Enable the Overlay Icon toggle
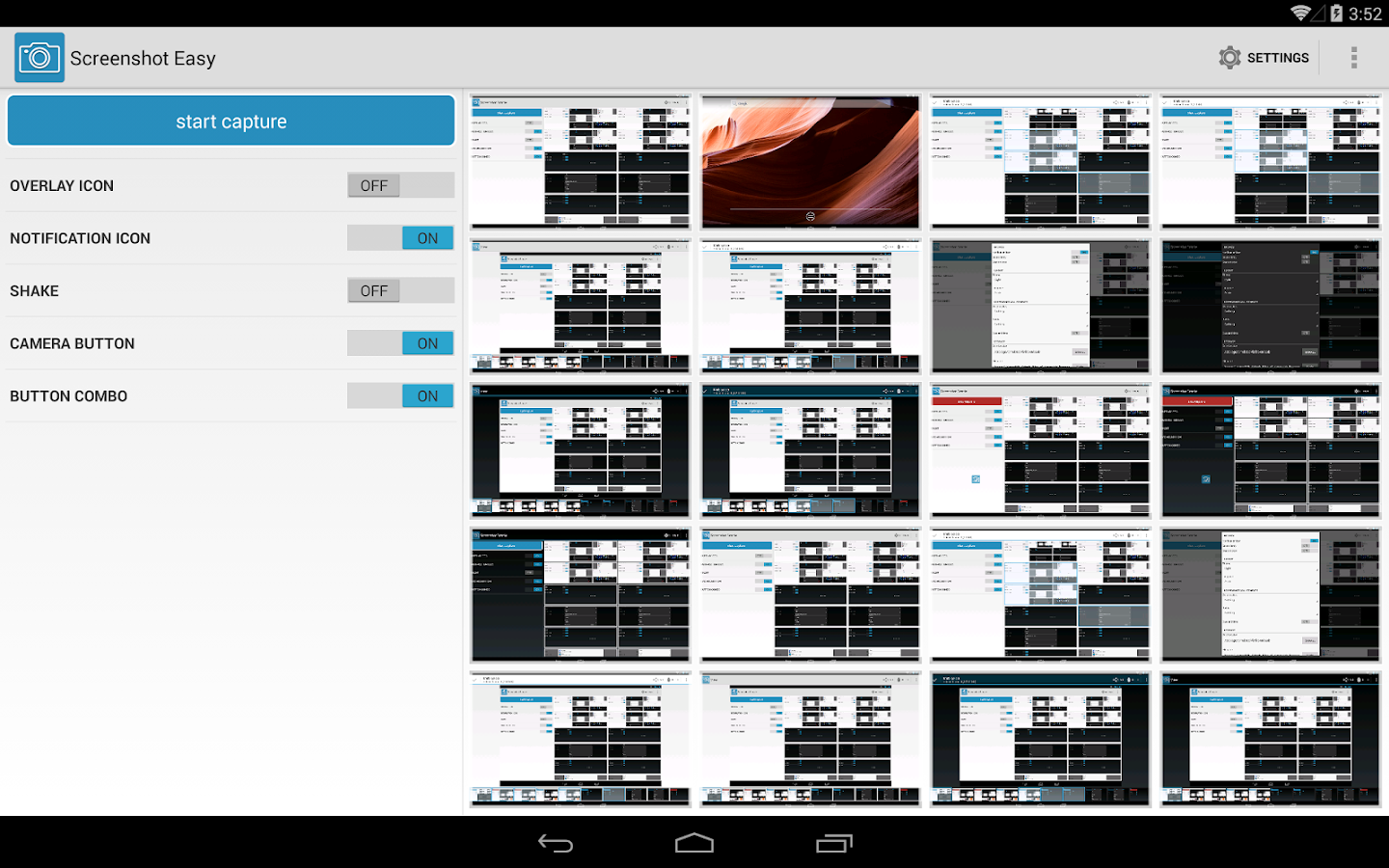Screen dimensions: 1389x868 click(x=399, y=185)
